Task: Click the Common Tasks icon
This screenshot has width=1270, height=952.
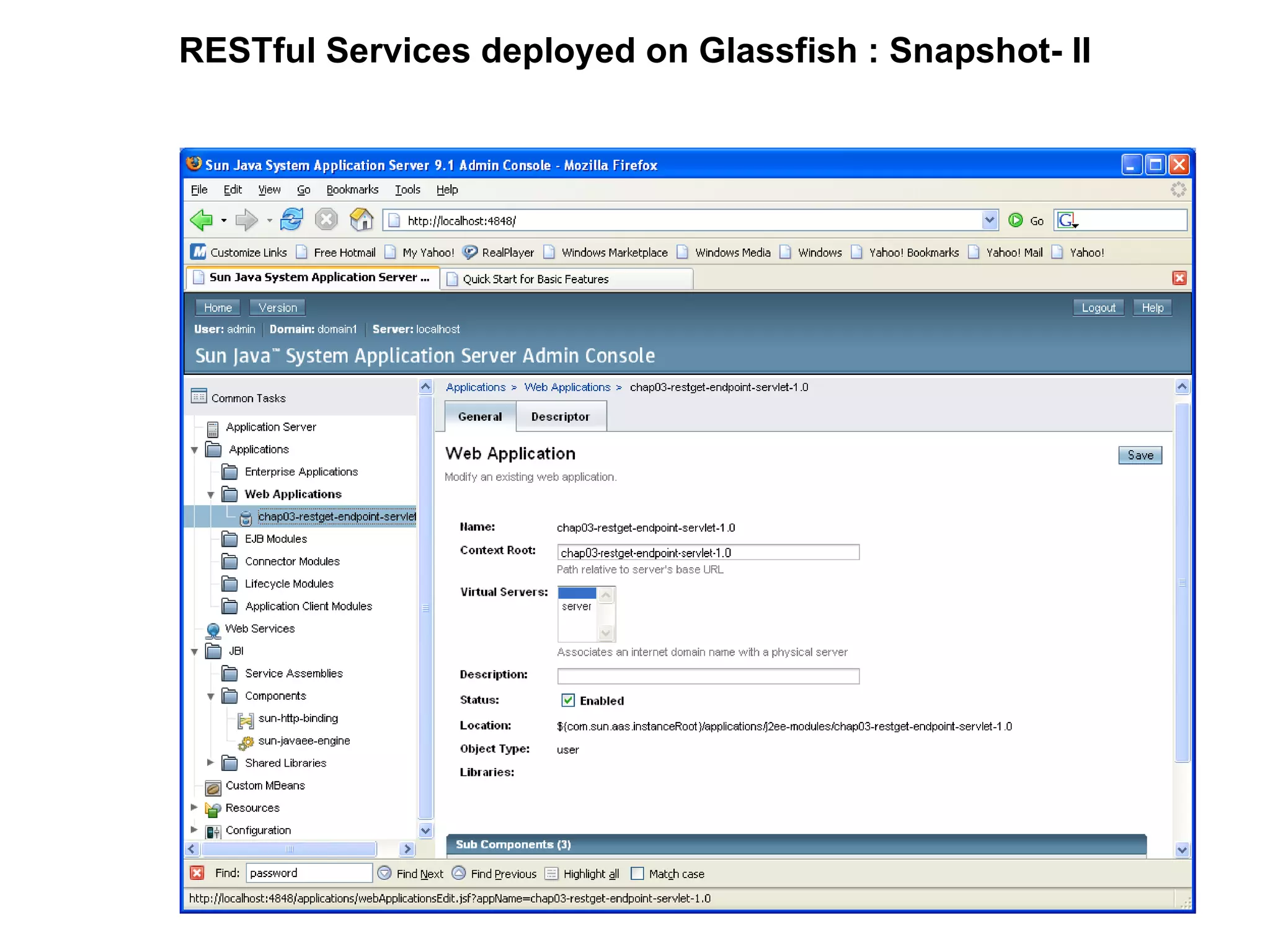Action: click(198, 396)
